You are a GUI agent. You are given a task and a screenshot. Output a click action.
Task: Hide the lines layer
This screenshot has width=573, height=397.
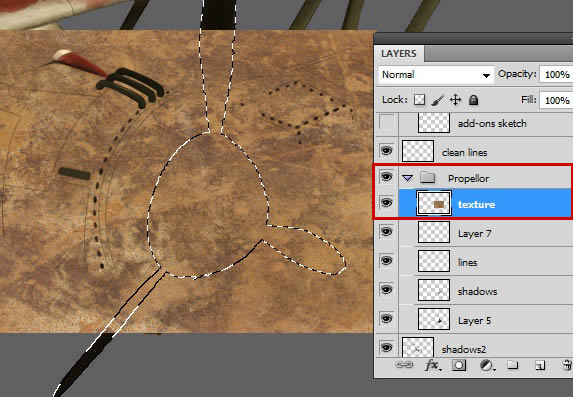pyautogui.click(x=386, y=260)
